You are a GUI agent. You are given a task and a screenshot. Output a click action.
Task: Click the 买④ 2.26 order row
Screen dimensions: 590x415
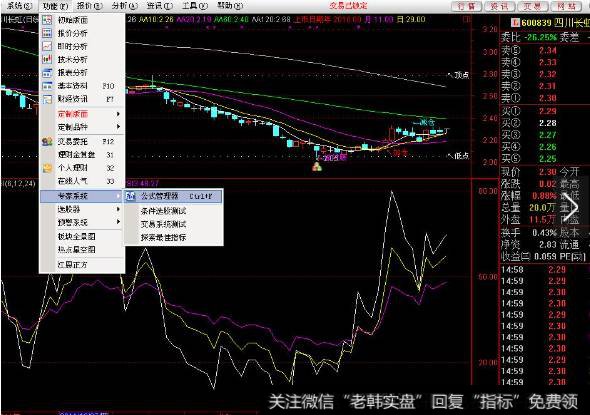[x=545, y=147]
